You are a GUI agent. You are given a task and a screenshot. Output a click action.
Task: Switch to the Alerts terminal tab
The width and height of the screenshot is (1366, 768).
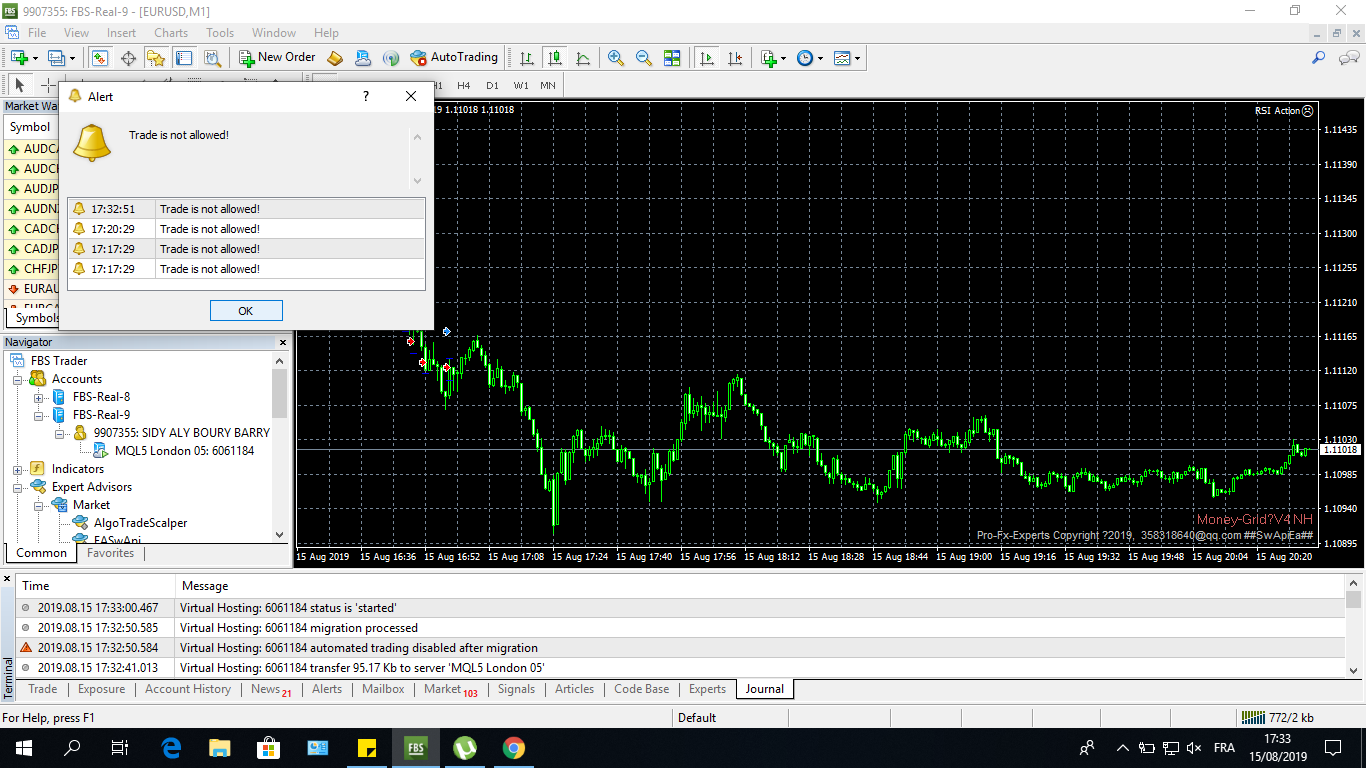tap(327, 689)
